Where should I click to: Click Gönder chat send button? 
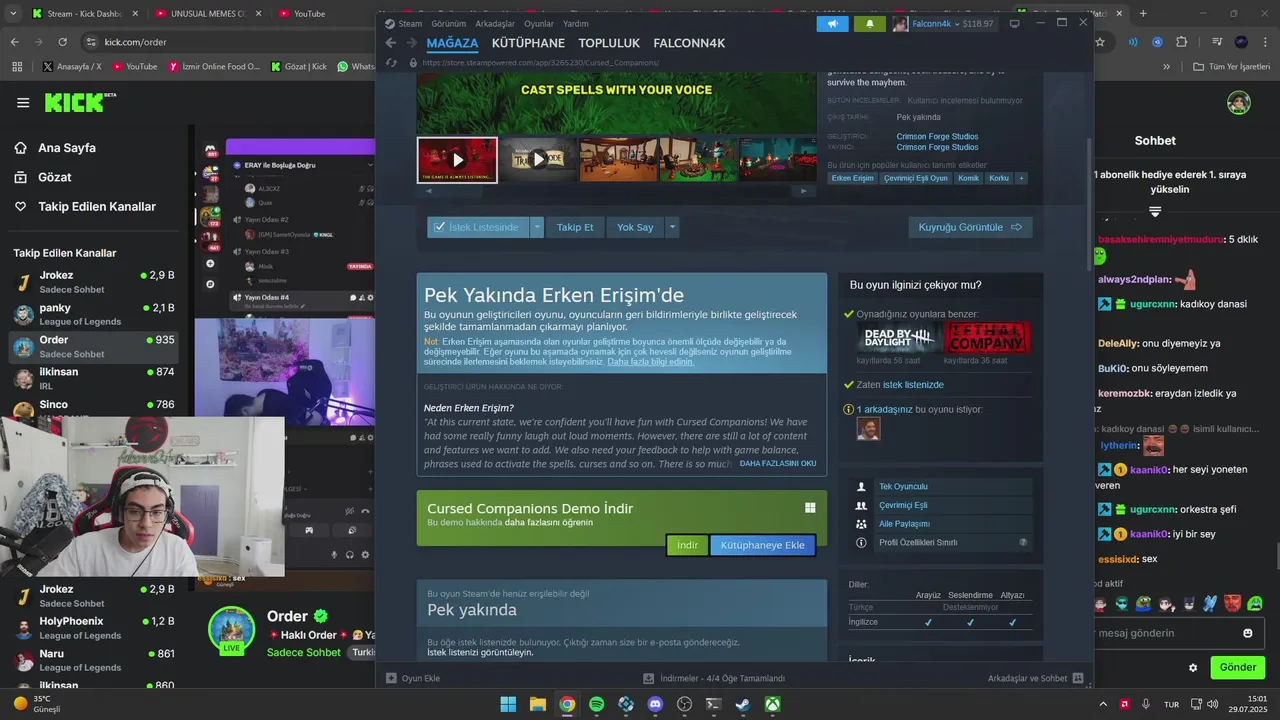[1237, 667]
